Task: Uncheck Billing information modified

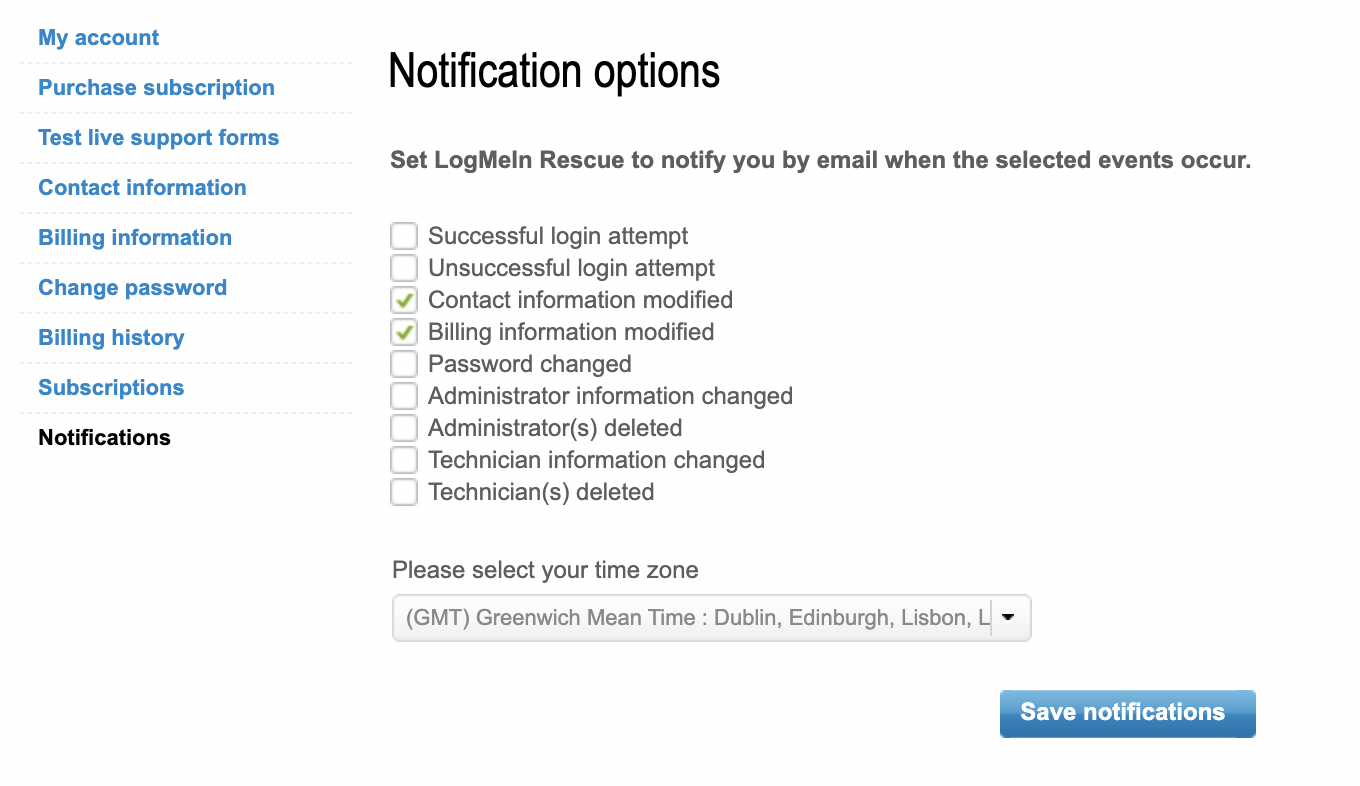Action: [x=403, y=331]
